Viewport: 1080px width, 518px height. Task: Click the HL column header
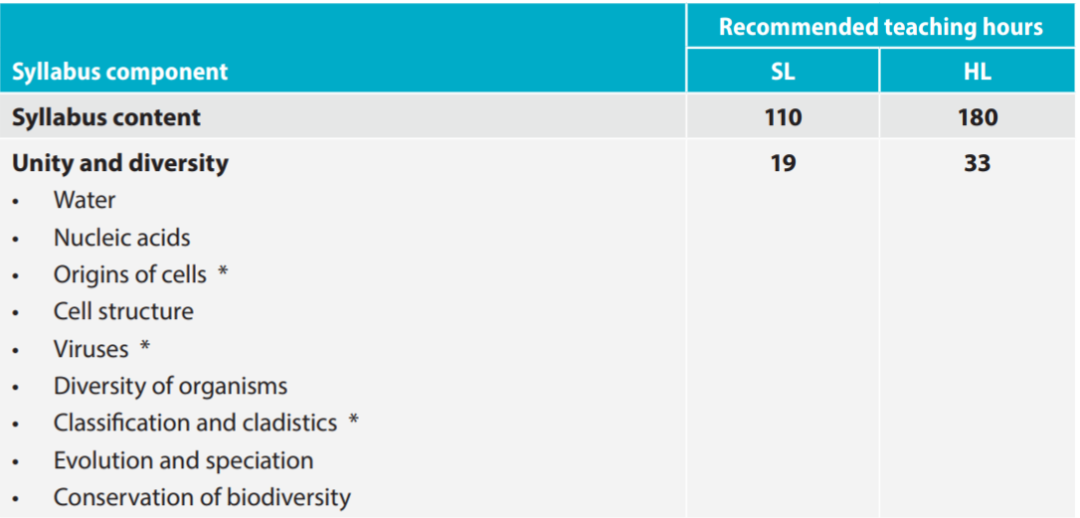977,72
